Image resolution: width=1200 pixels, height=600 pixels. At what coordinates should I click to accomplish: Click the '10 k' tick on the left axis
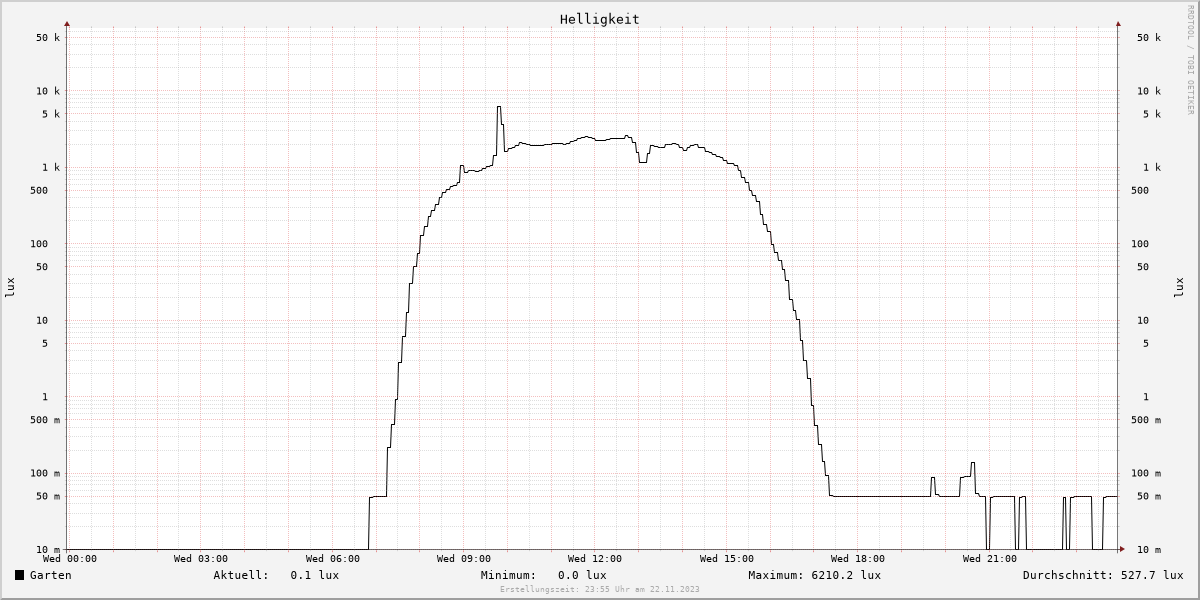[x=48, y=91]
